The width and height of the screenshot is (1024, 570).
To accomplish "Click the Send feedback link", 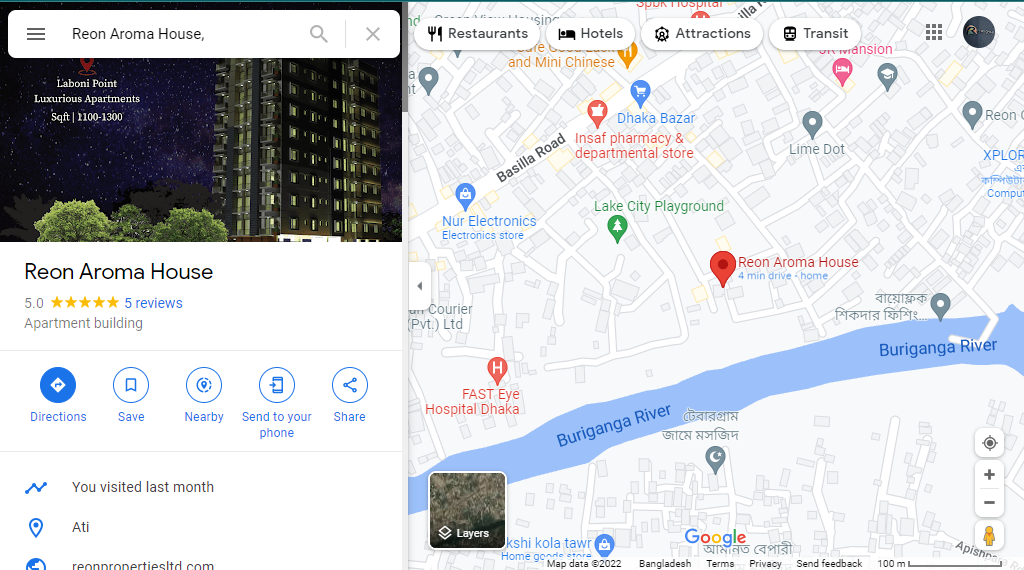I will coord(829,563).
